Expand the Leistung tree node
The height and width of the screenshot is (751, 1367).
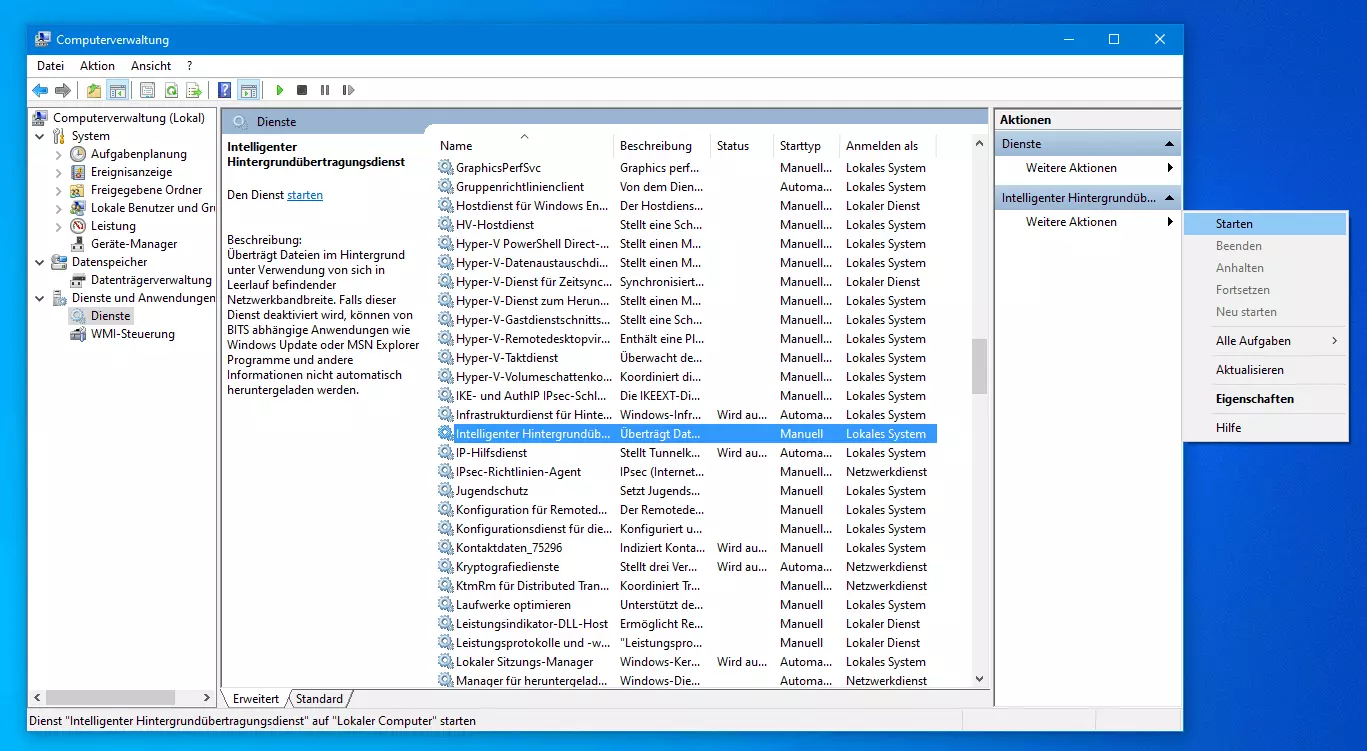pos(59,226)
